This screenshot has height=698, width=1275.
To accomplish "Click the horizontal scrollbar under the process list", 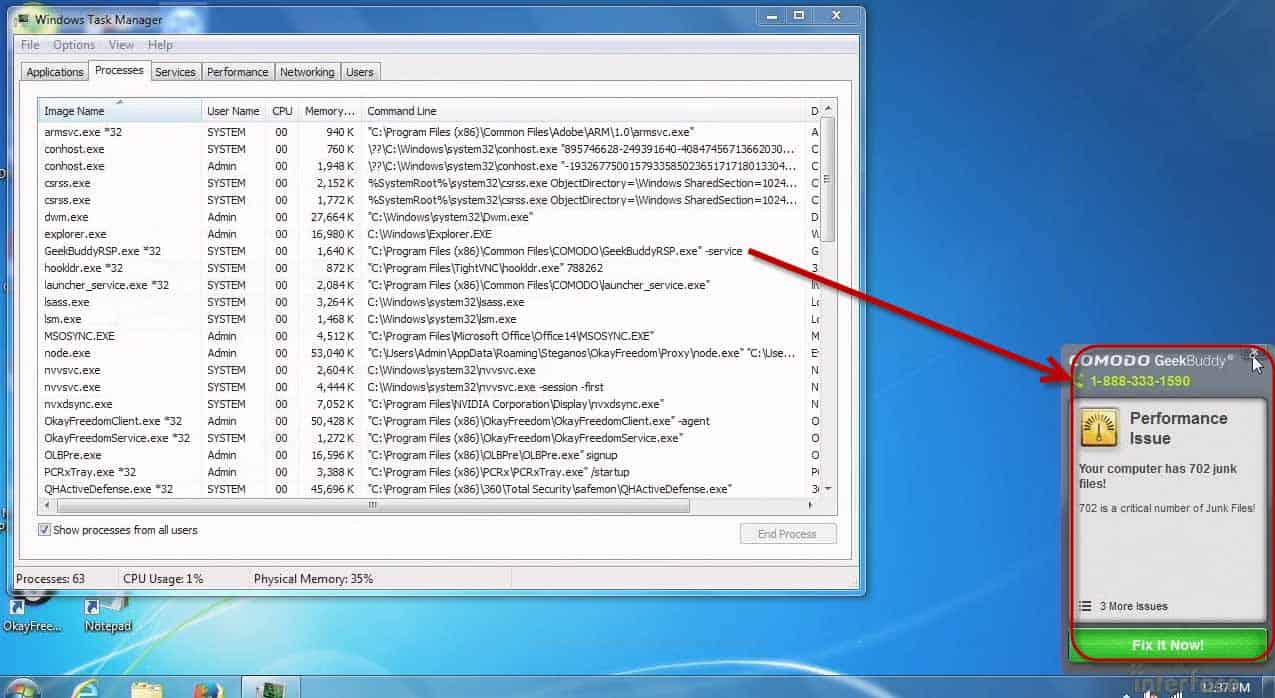I will (372, 505).
